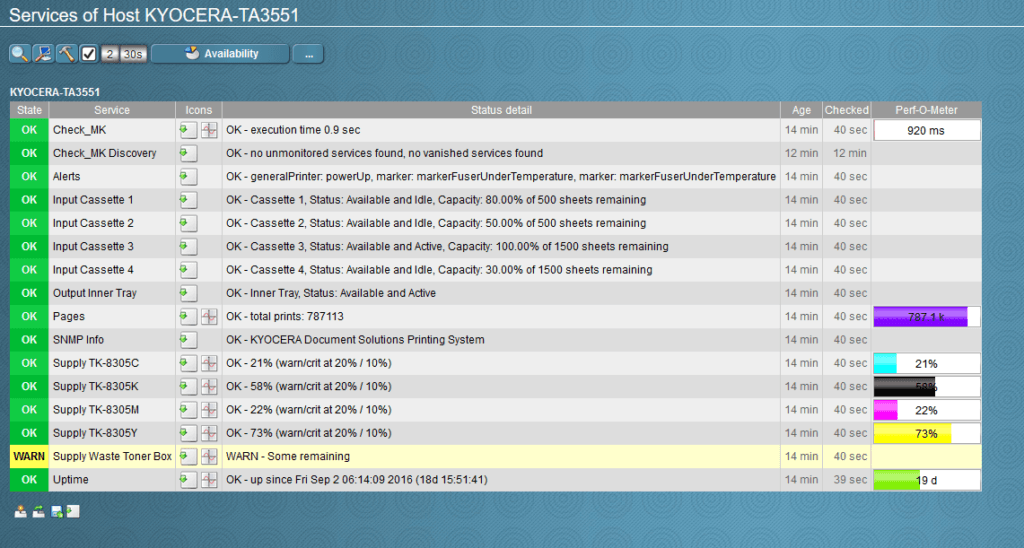Change column count via the '2' button

click(110, 54)
